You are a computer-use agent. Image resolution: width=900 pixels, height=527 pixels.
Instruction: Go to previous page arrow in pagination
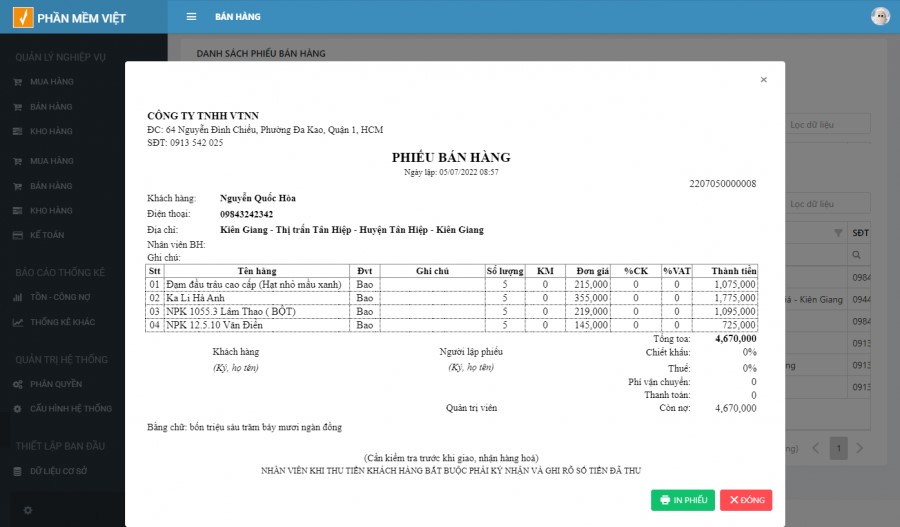pos(815,447)
